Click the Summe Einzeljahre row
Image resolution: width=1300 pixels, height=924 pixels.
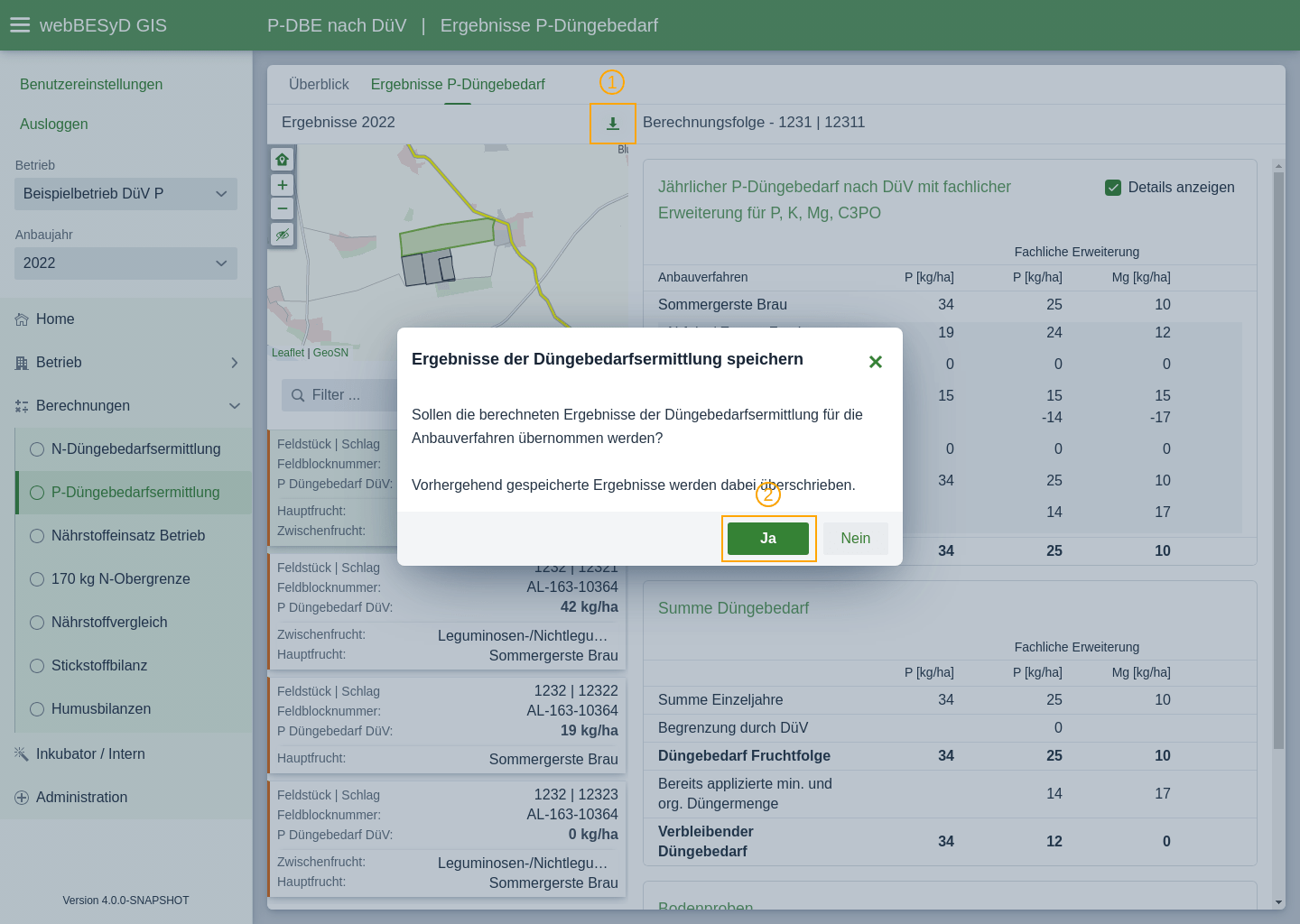click(x=950, y=700)
